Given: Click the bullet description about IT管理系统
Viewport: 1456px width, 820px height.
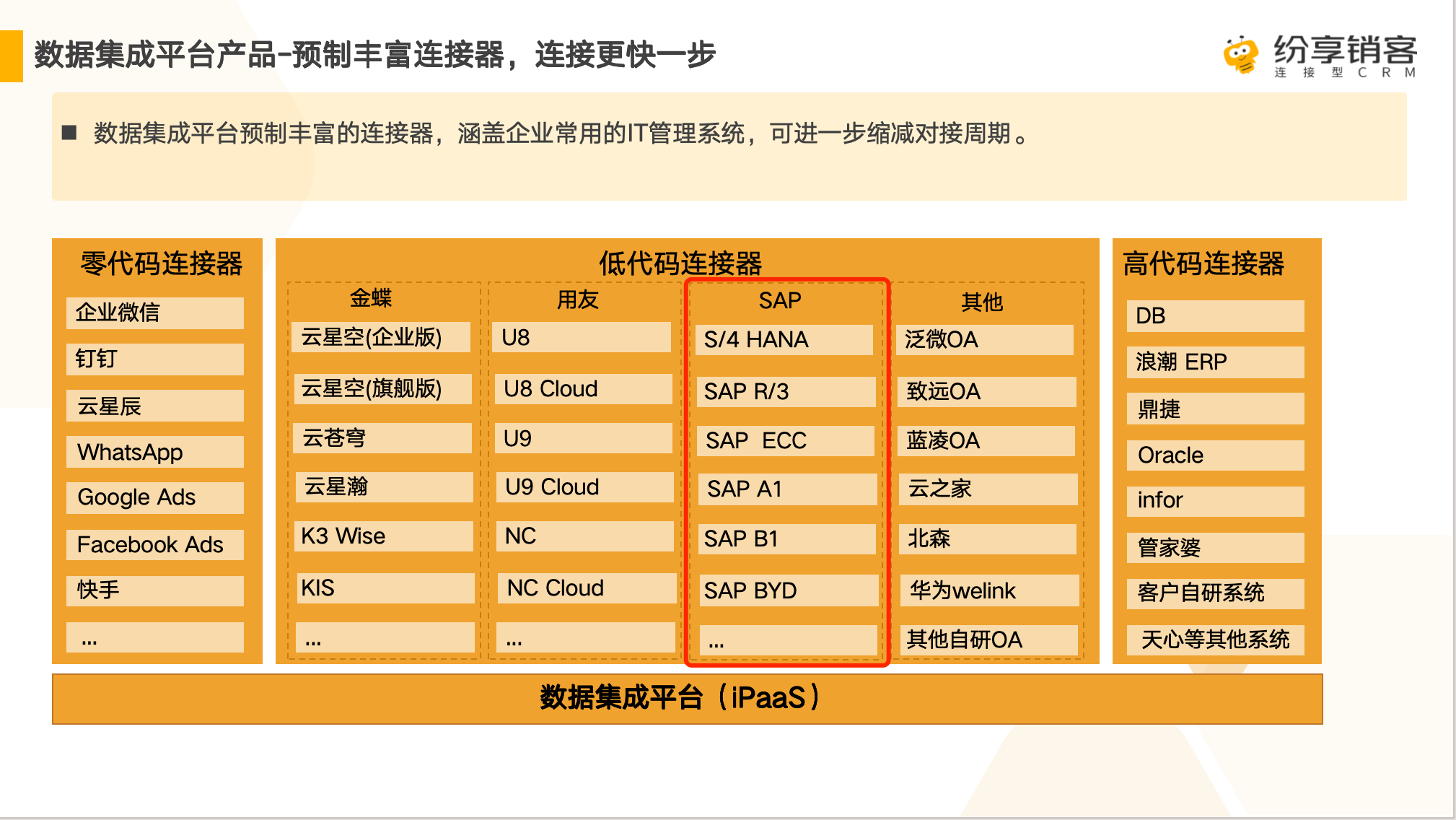Looking at the screenshot, I should click(x=561, y=134).
